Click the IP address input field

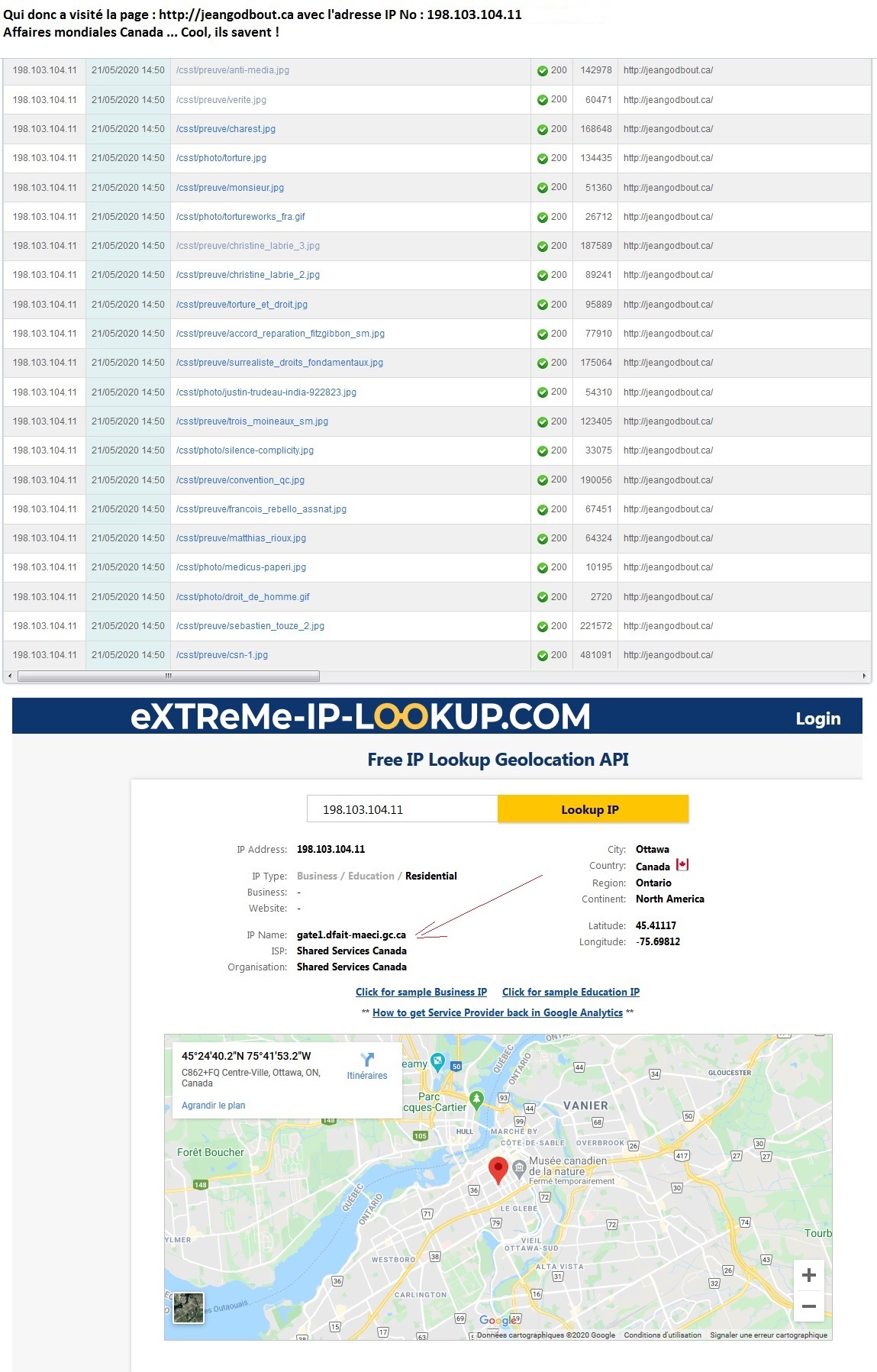click(401, 809)
